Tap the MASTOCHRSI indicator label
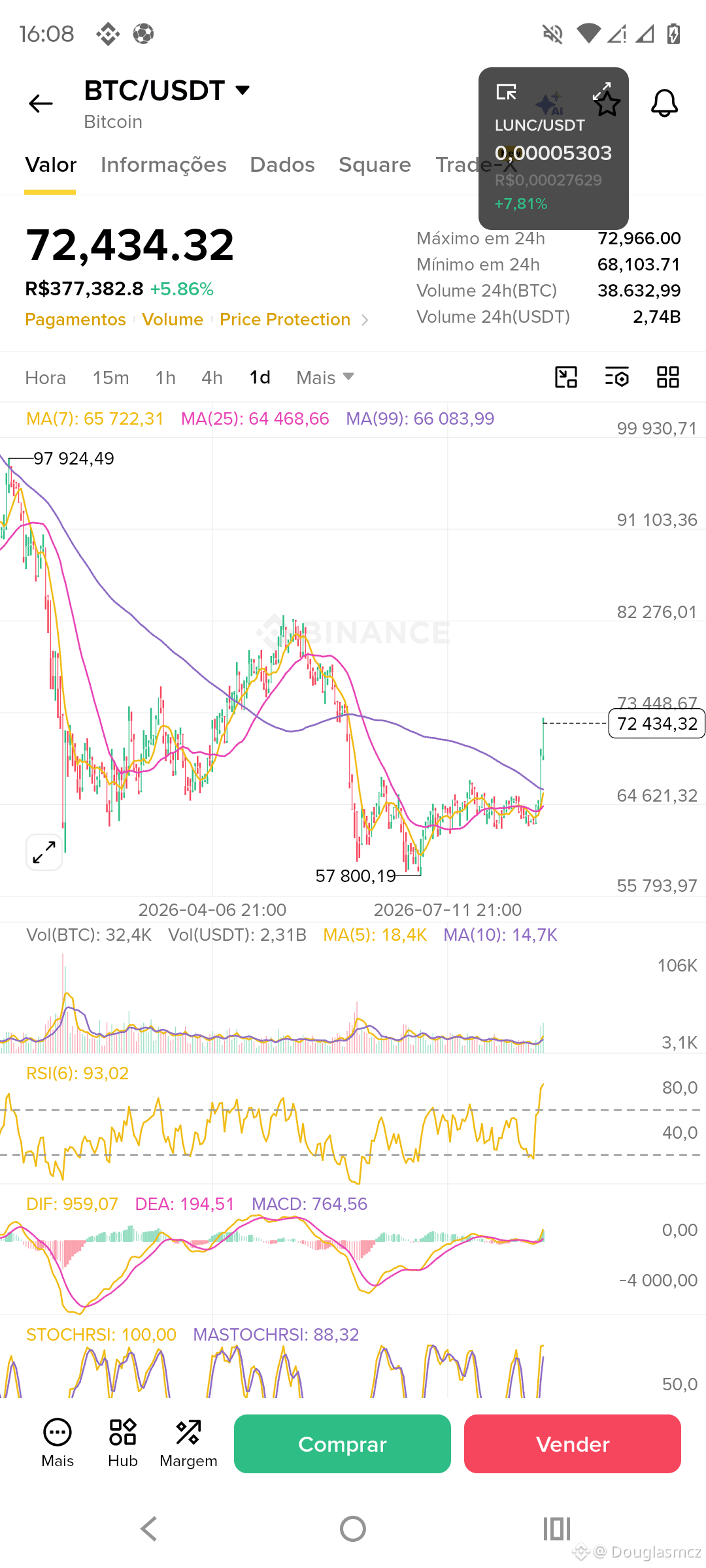This screenshot has width=706, height=1568. pyautogui.click(x=276, y=1335)
